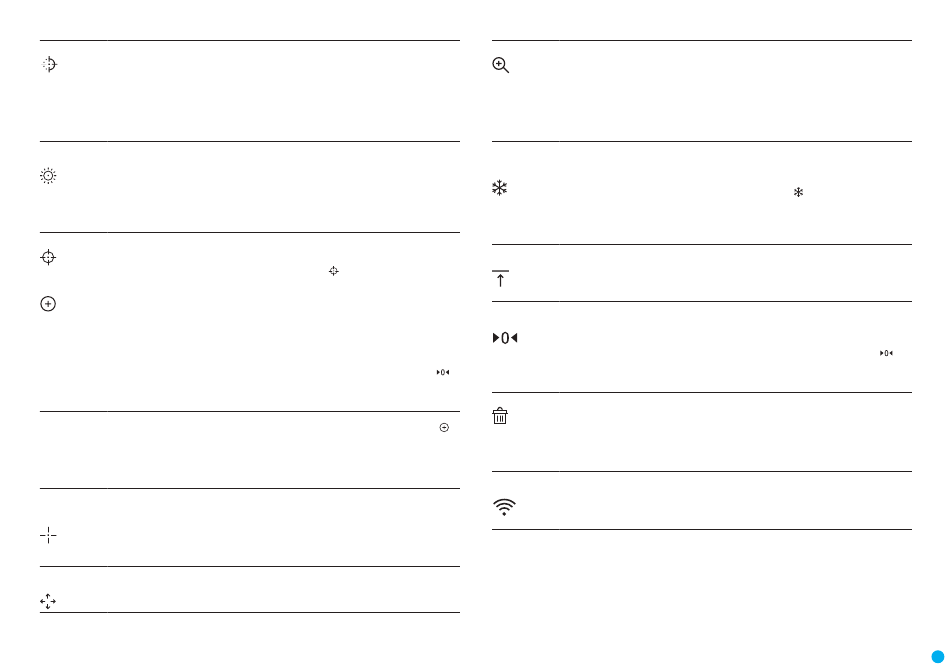Click the small inline circled crosshair icon

(x=333, y=271)
